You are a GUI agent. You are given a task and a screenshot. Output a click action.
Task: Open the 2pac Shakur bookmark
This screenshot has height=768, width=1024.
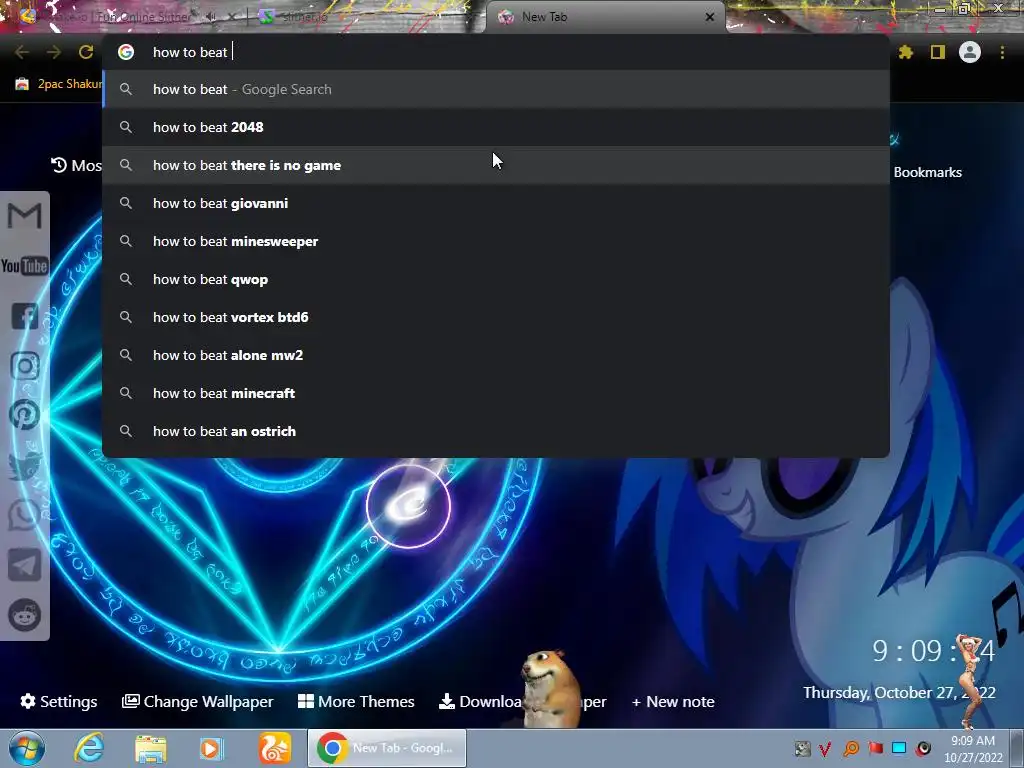click(x=59, y=84)
